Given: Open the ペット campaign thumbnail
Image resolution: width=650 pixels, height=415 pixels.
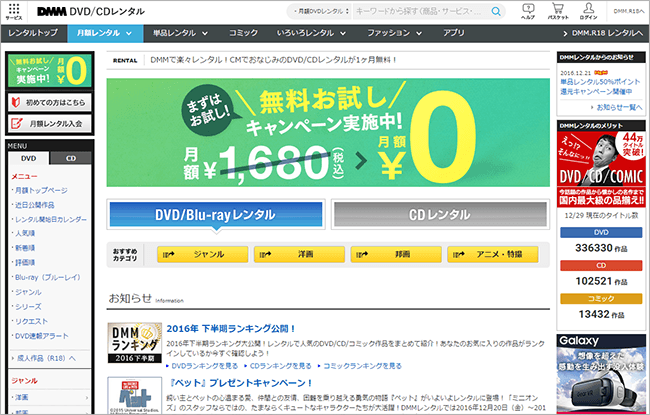Looking at the screenshot, I should tap(135, 395).
